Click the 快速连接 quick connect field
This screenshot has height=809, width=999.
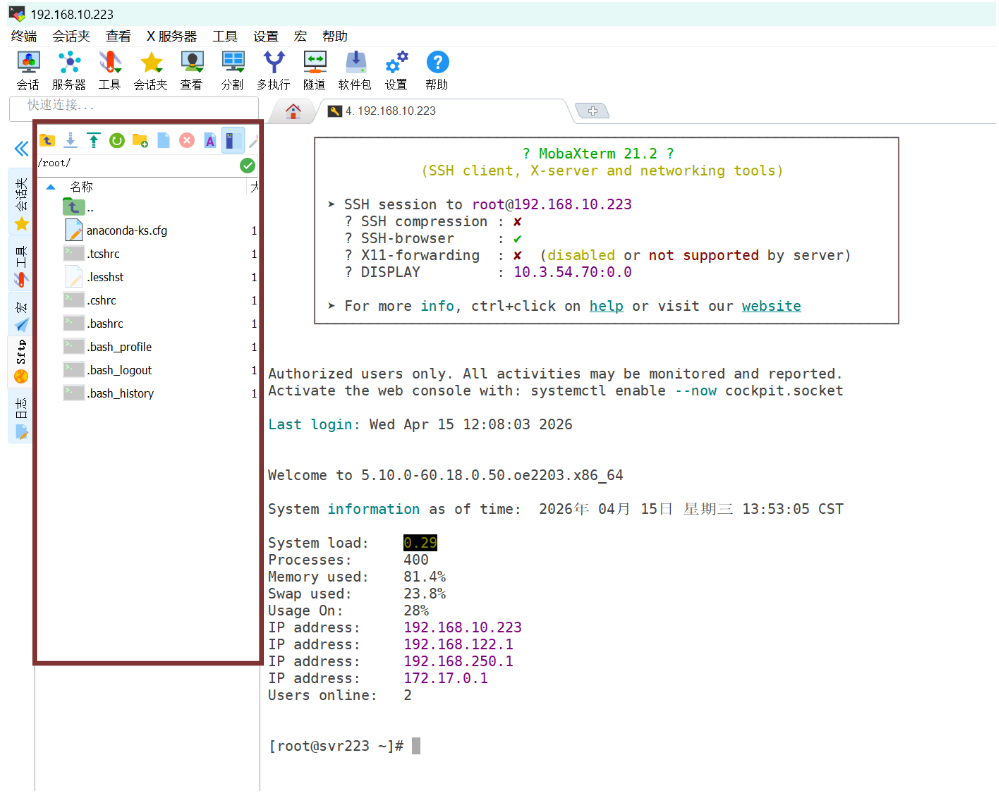pos(134,108)
